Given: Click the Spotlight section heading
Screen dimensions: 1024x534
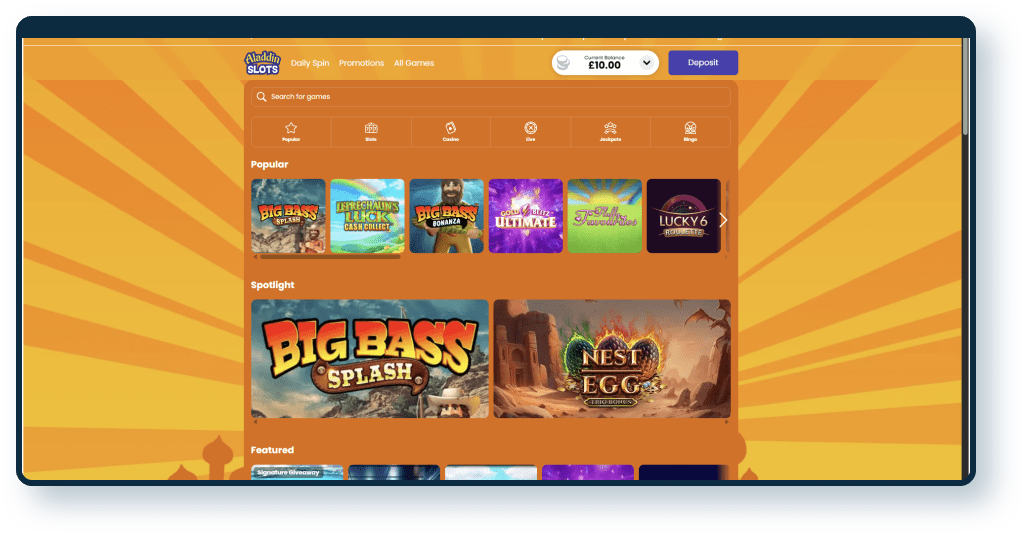Looking at the screenshot, I should (x=272, y=285).
